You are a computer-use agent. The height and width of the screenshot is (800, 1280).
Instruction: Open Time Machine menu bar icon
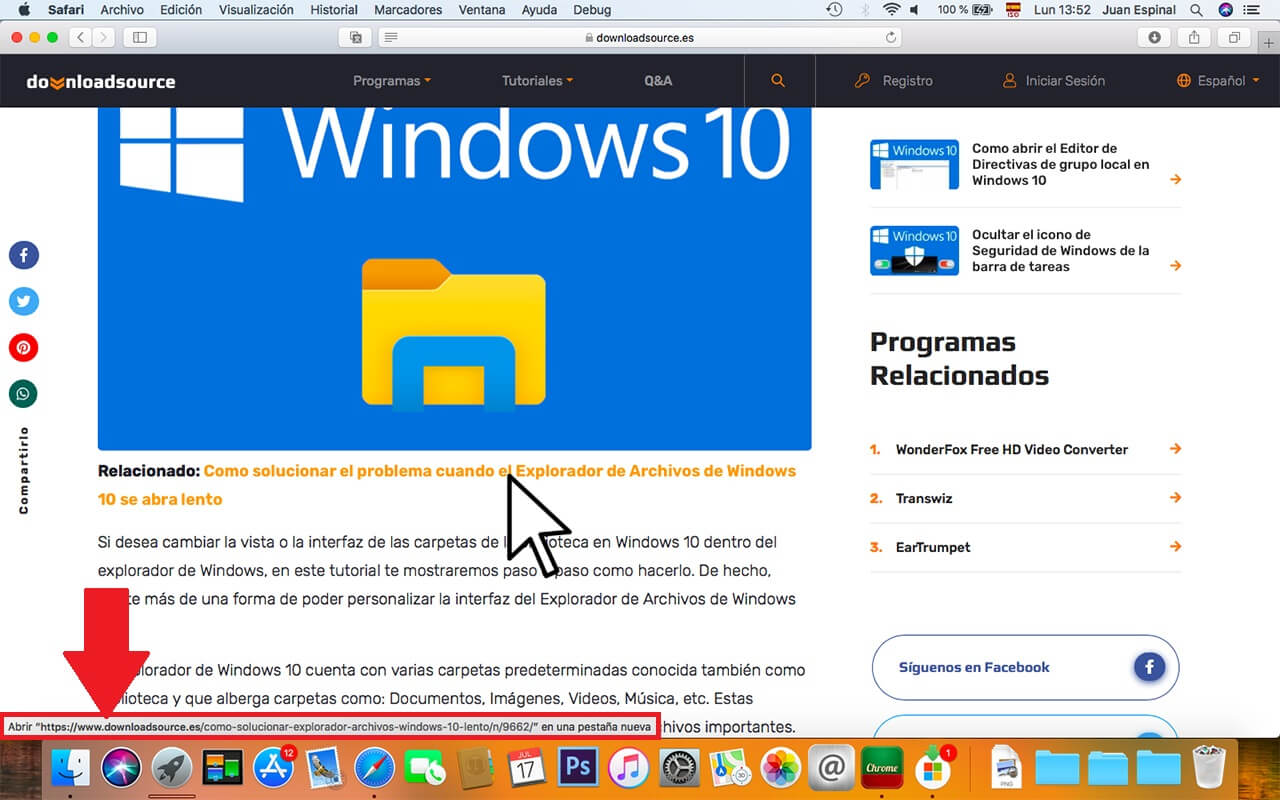pos(834,10)
